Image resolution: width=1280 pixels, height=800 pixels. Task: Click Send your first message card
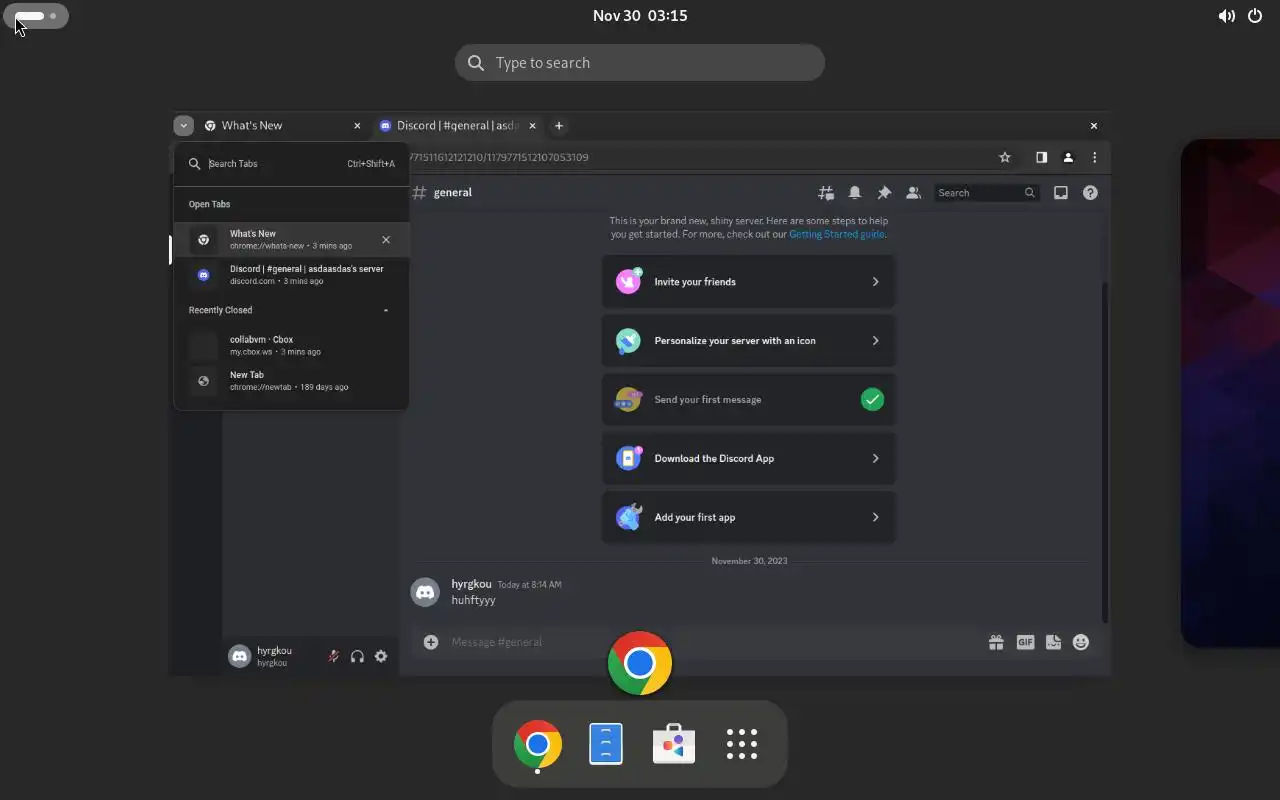748,400
